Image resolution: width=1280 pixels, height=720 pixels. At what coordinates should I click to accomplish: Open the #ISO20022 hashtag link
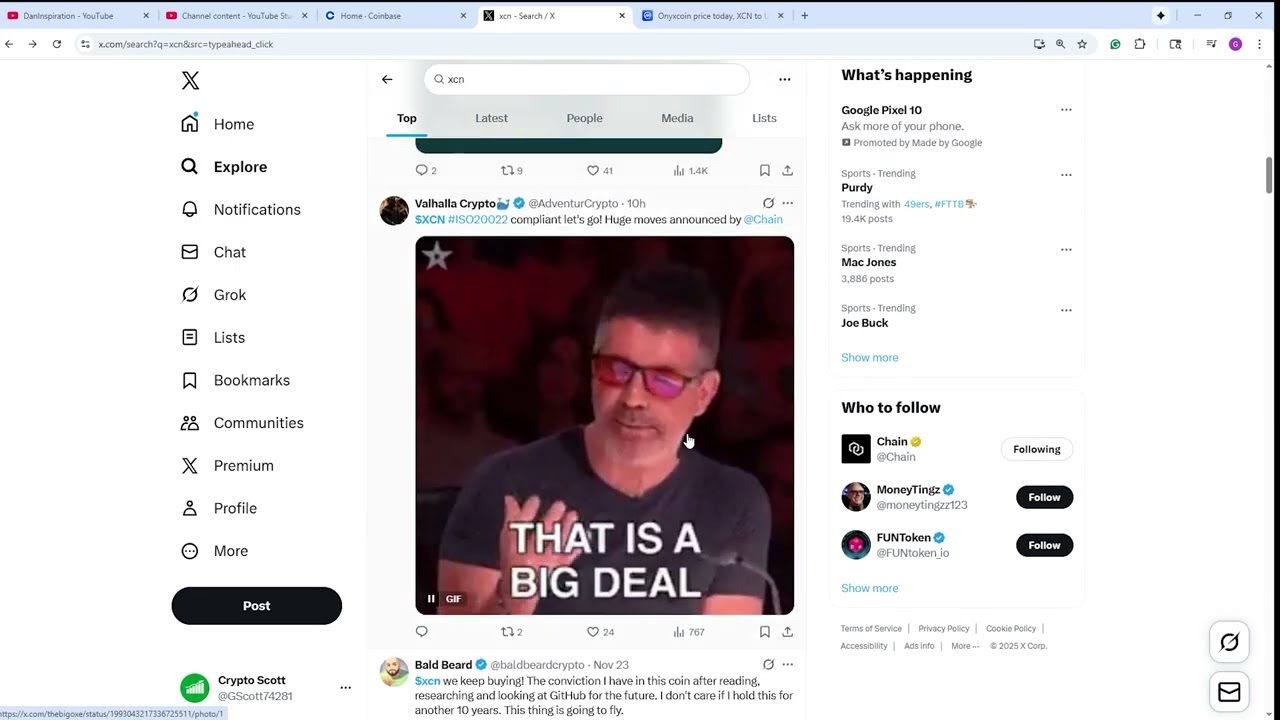tap(478, 220)
